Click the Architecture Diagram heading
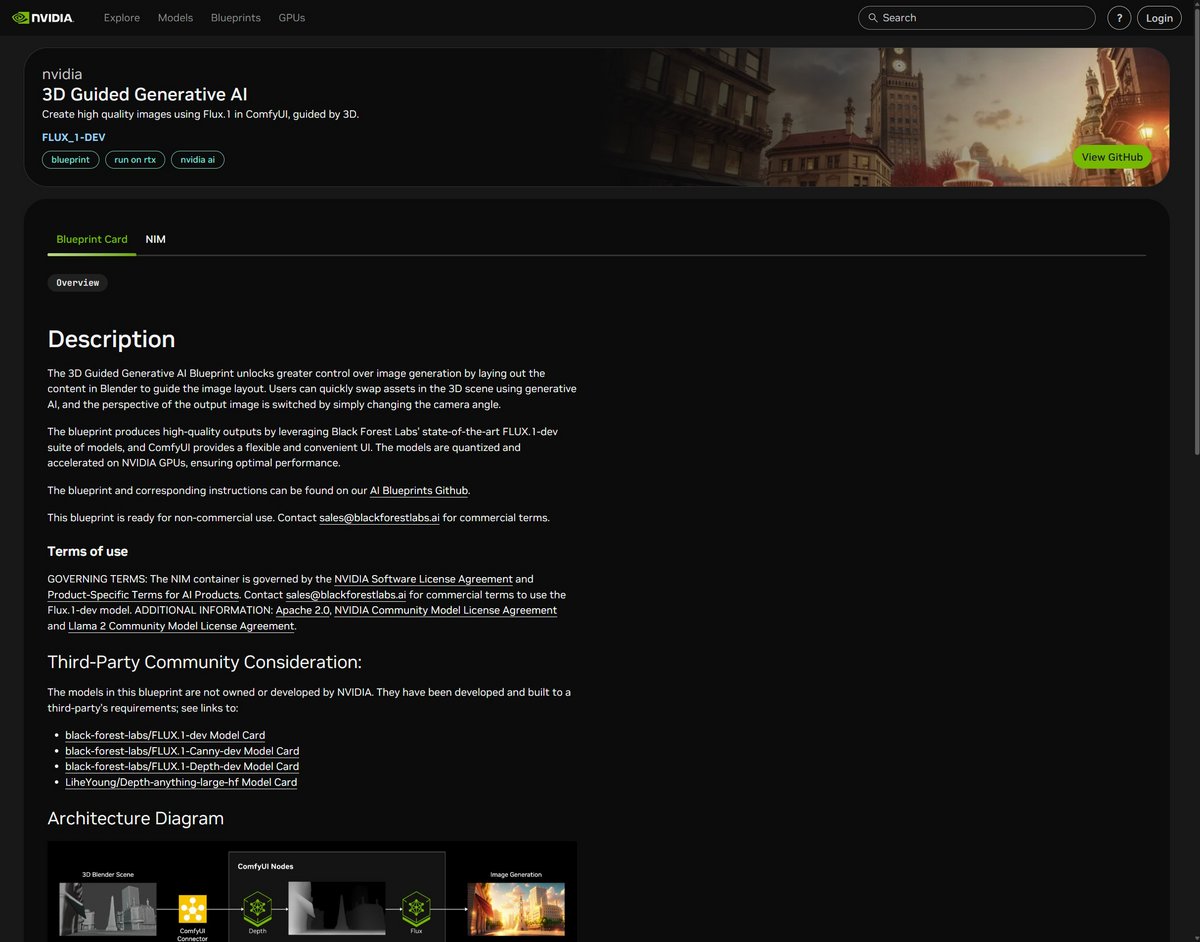1200x942 pixels. pyautogui.click(x=136, y=818)
